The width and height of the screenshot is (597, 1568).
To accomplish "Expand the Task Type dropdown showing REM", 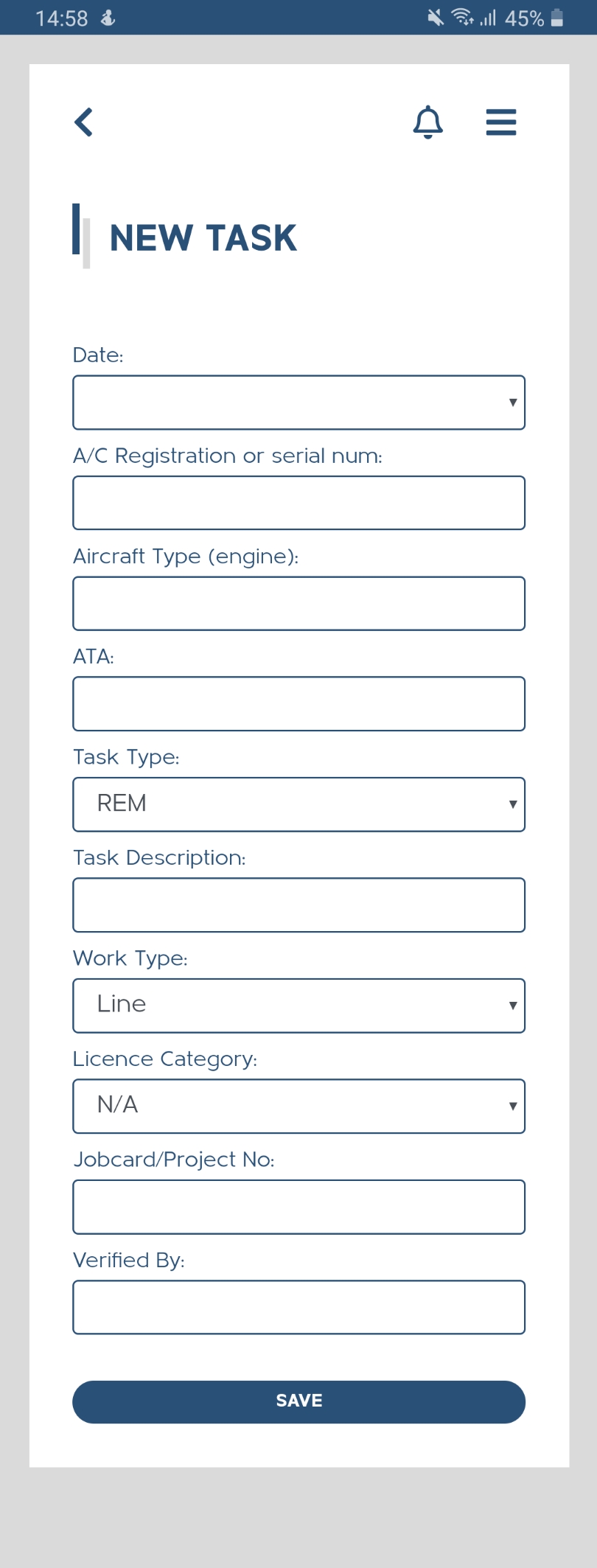I will (298, 804).
